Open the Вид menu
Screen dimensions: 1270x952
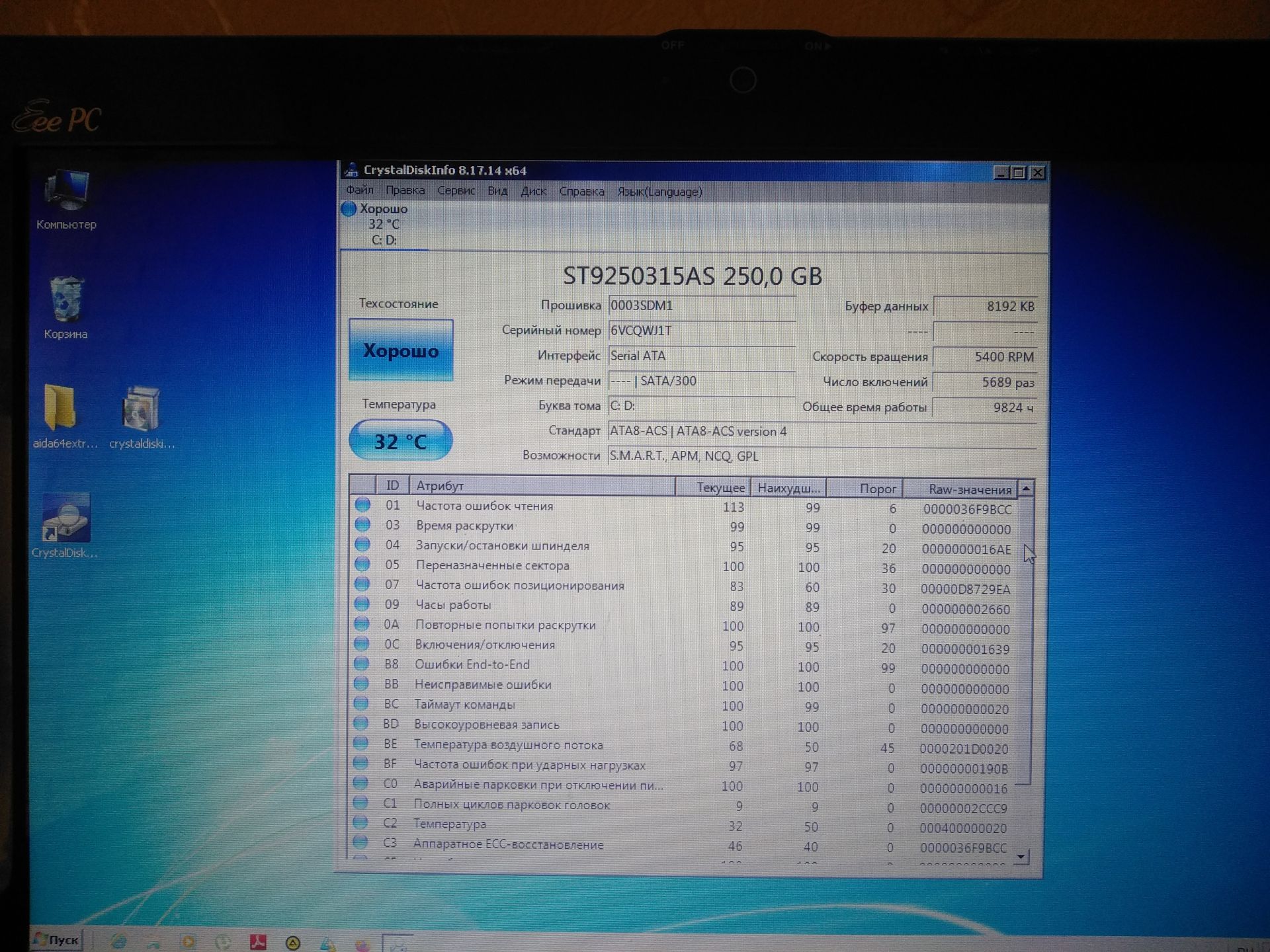pos(497,191)
